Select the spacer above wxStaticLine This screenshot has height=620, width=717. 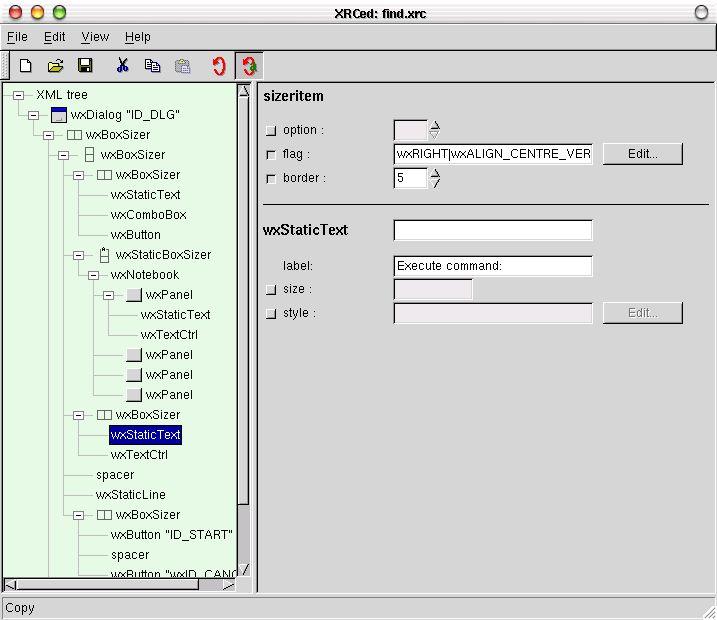click(115, 475)
